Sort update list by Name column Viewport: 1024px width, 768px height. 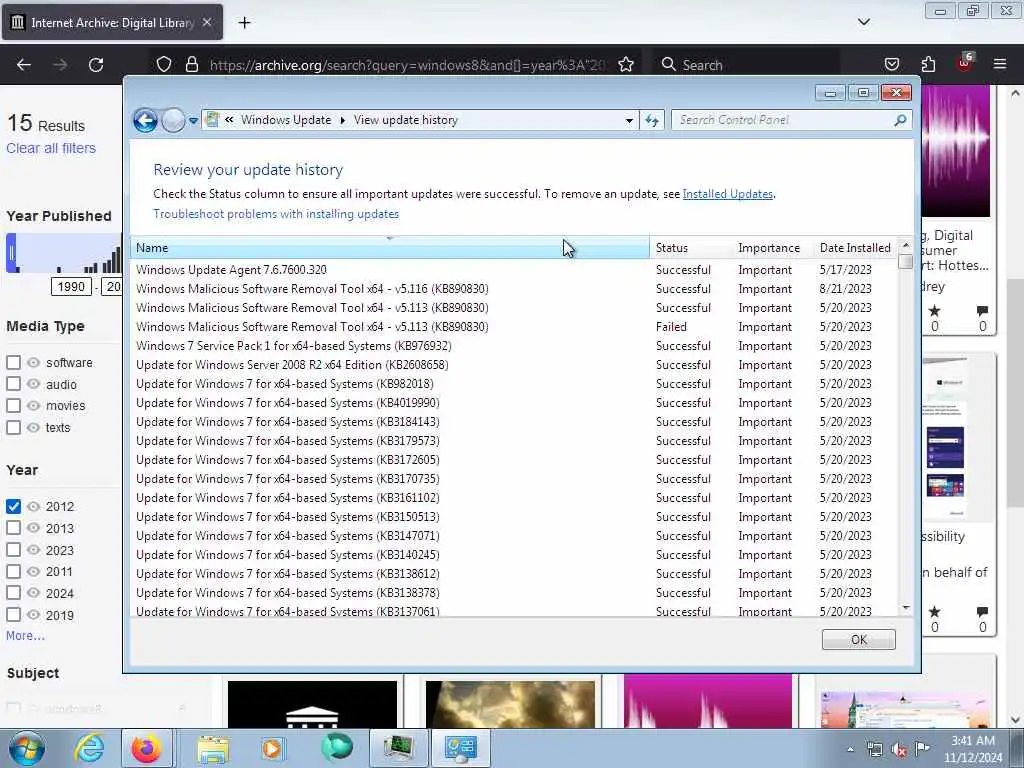click(x=390, y=248)
